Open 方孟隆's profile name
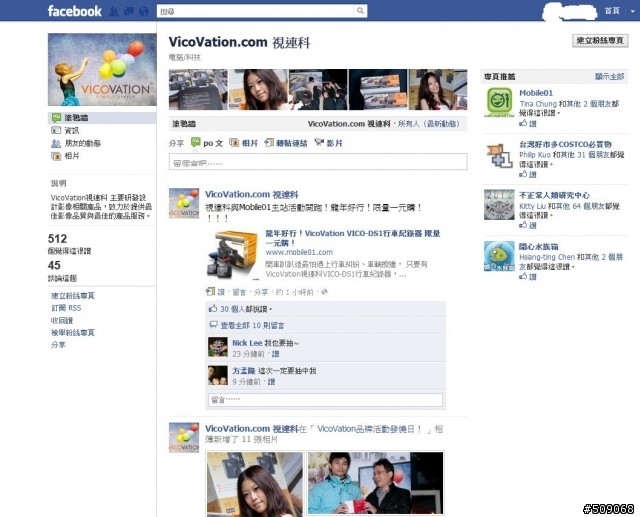Image resolution: width=640 pixels, height=517 pixels. tap(244, 371)
